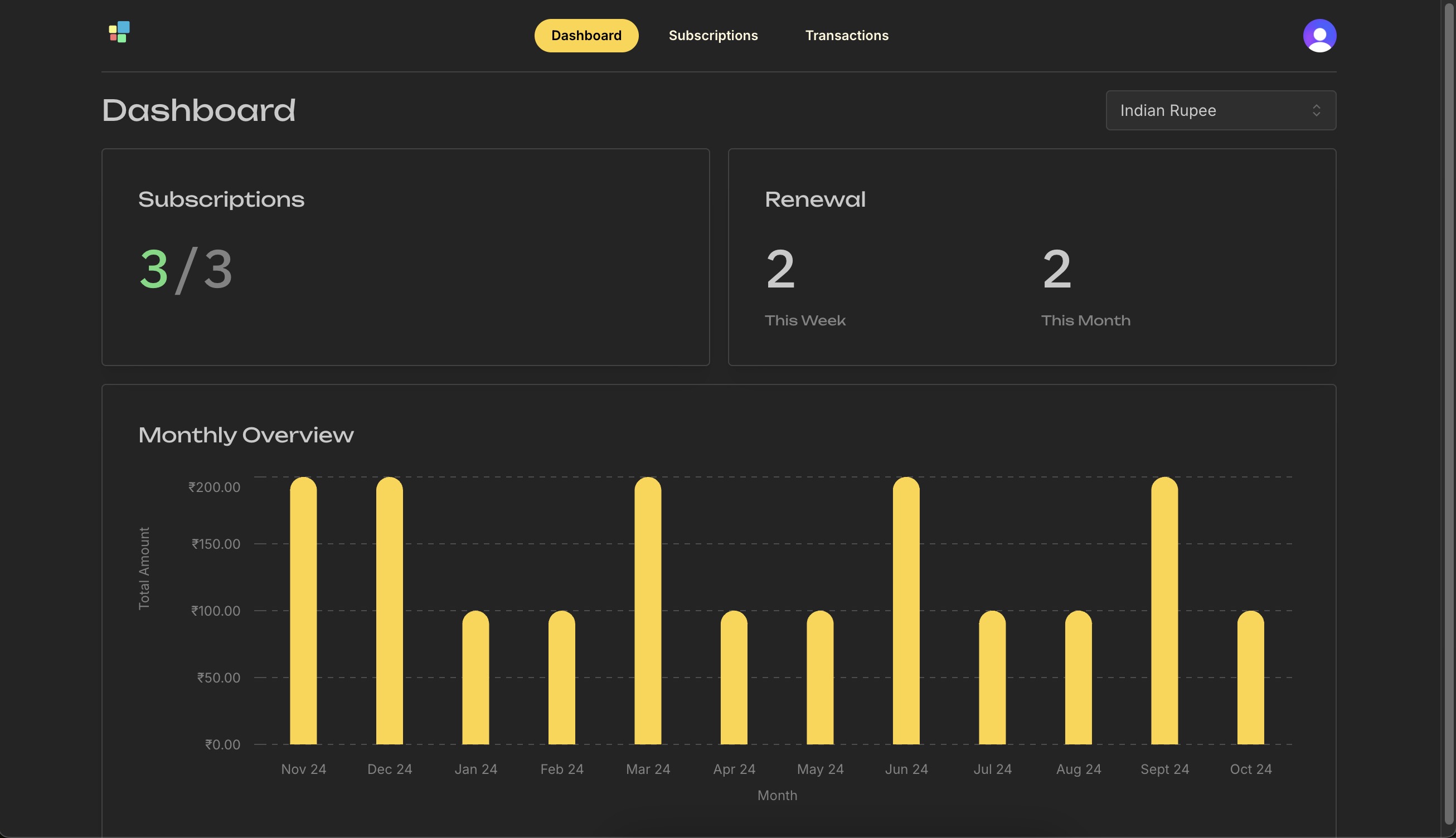1456x838 pixels.
Task: Click the Sept 24 chart bar
Action: (x=1164, y=611)
